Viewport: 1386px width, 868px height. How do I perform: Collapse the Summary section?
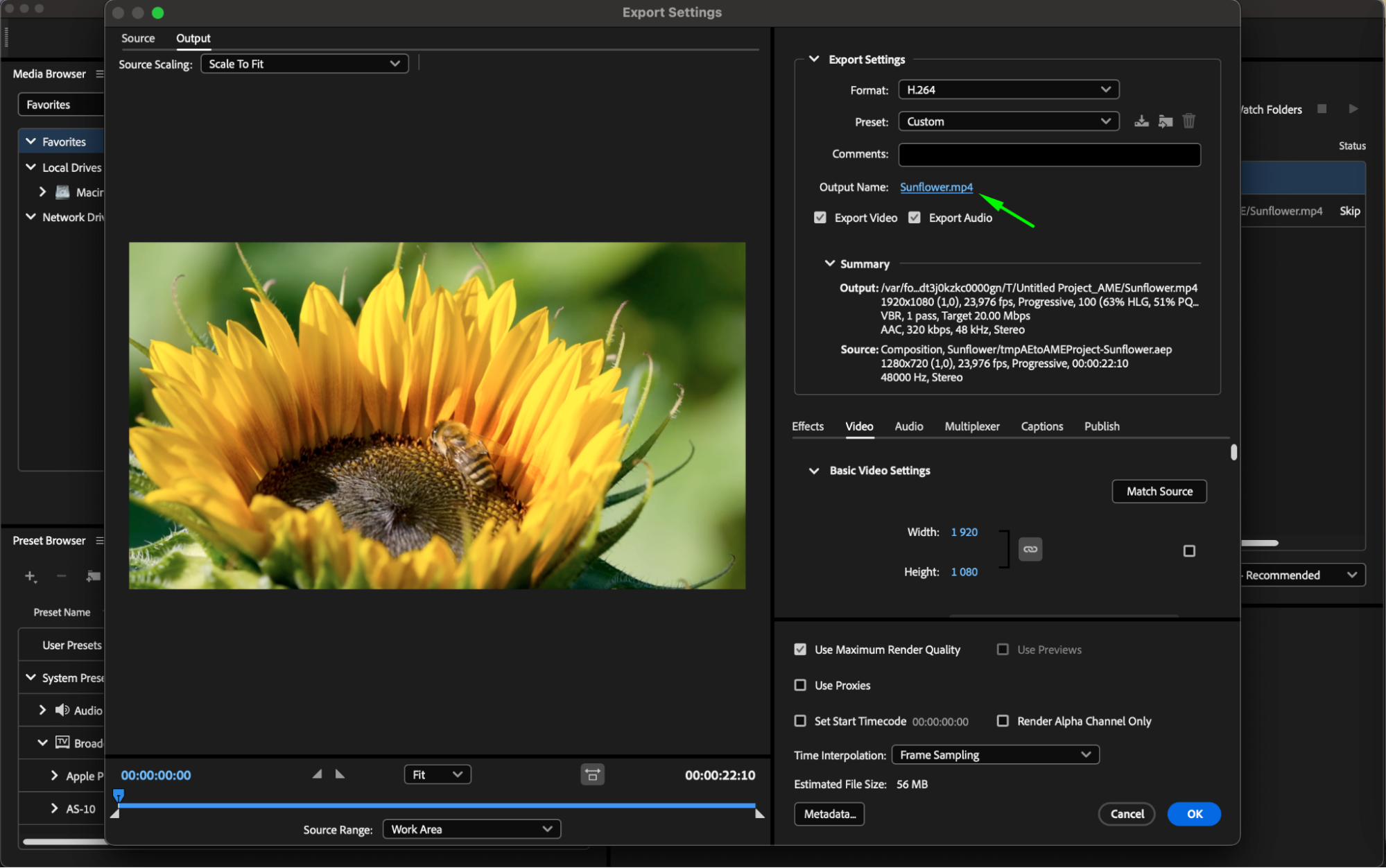tap(829, 263)
